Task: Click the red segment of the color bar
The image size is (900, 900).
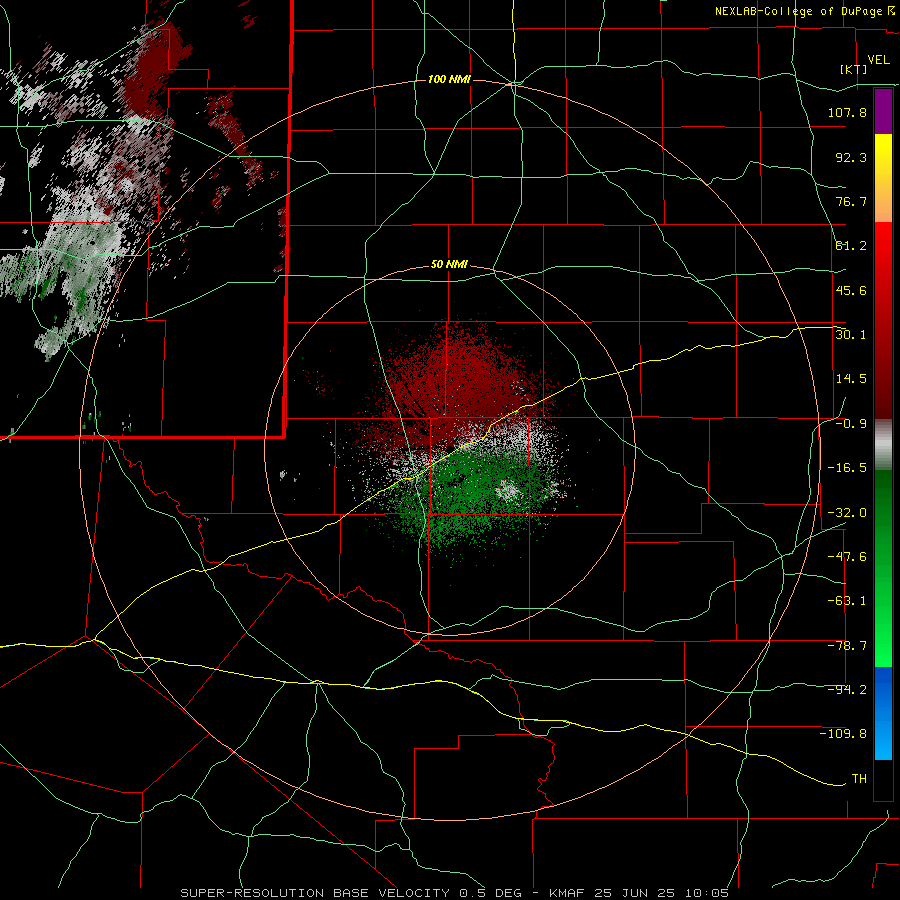Action: (x=883, y=320)
